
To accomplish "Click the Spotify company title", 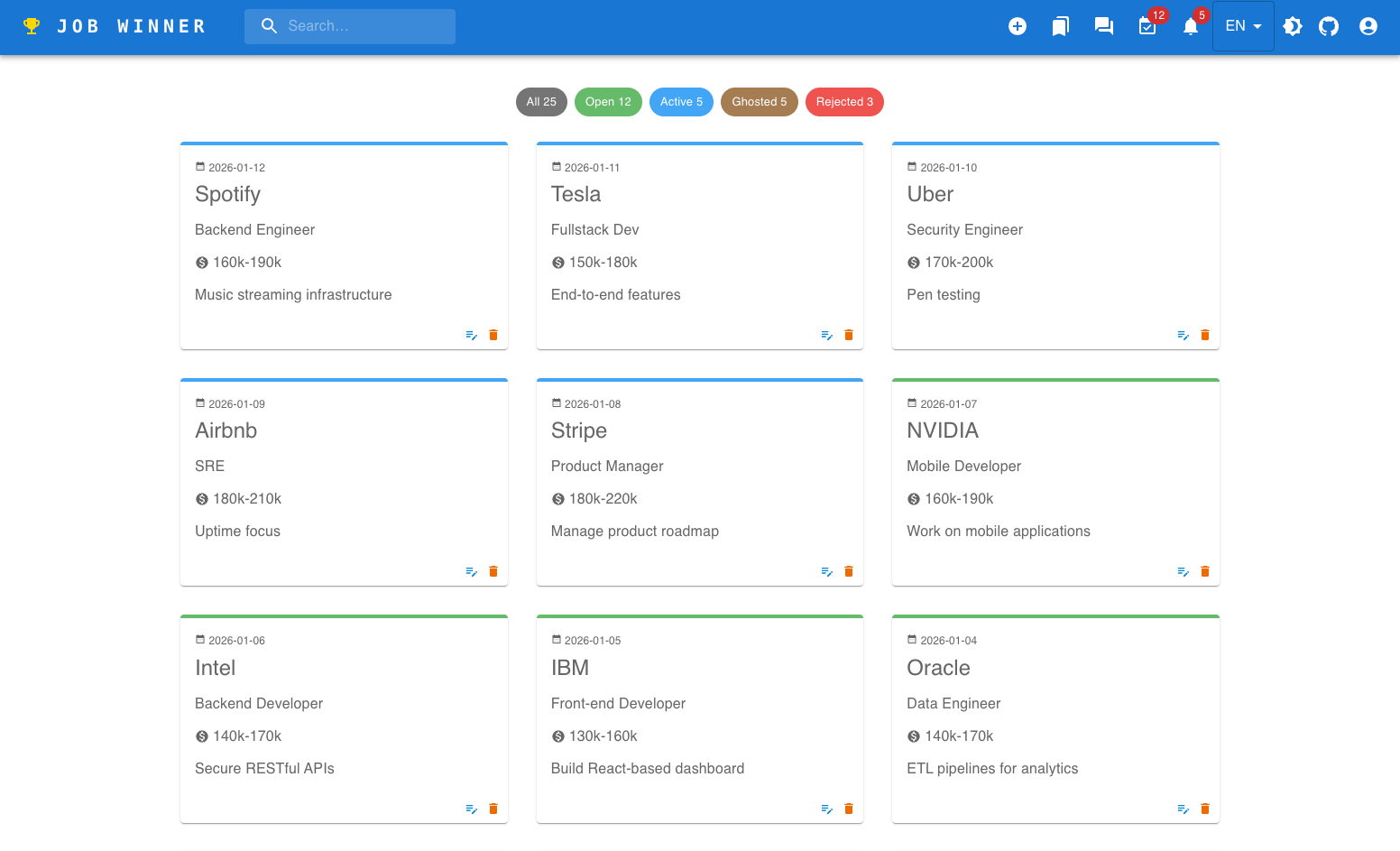I will pyautogui.click(x=227, y=195).
